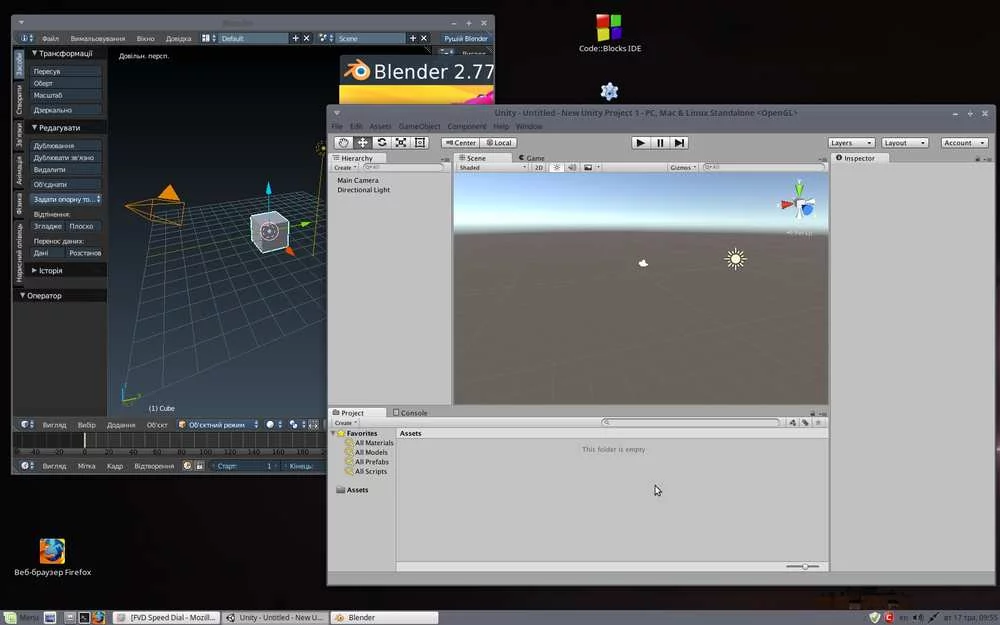Open Unity Window menu
Viewport: 1000px width, 625px height.
[x=529, y=126]
